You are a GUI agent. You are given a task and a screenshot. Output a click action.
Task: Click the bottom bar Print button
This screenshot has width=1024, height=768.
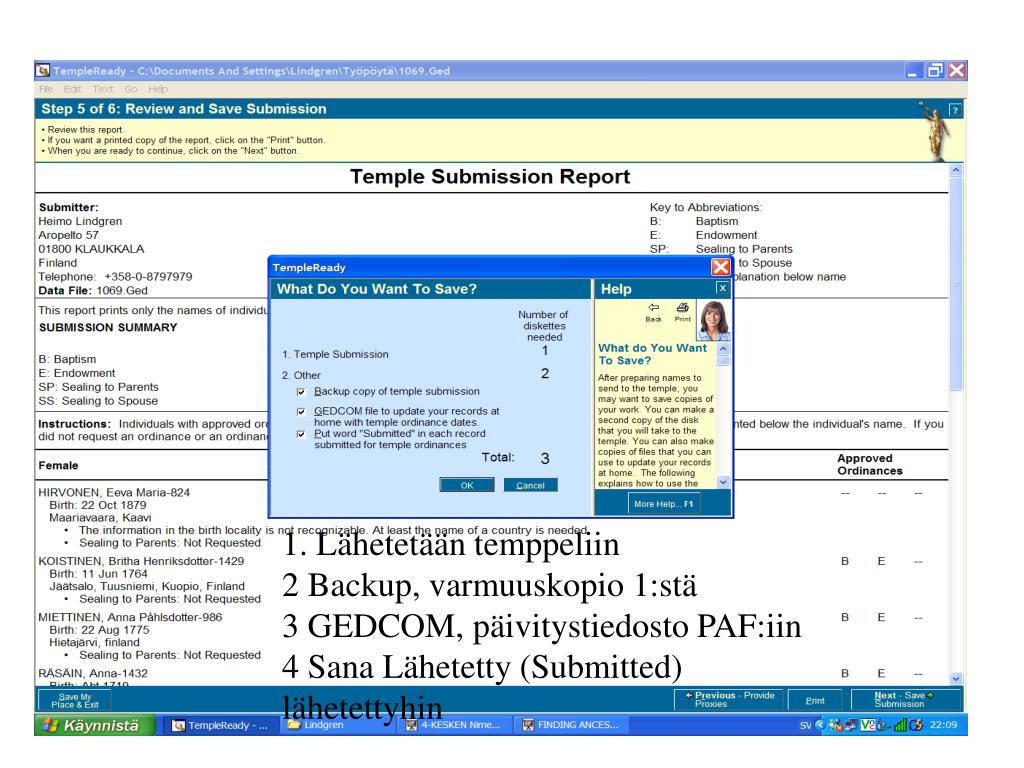tap(815, 700)
